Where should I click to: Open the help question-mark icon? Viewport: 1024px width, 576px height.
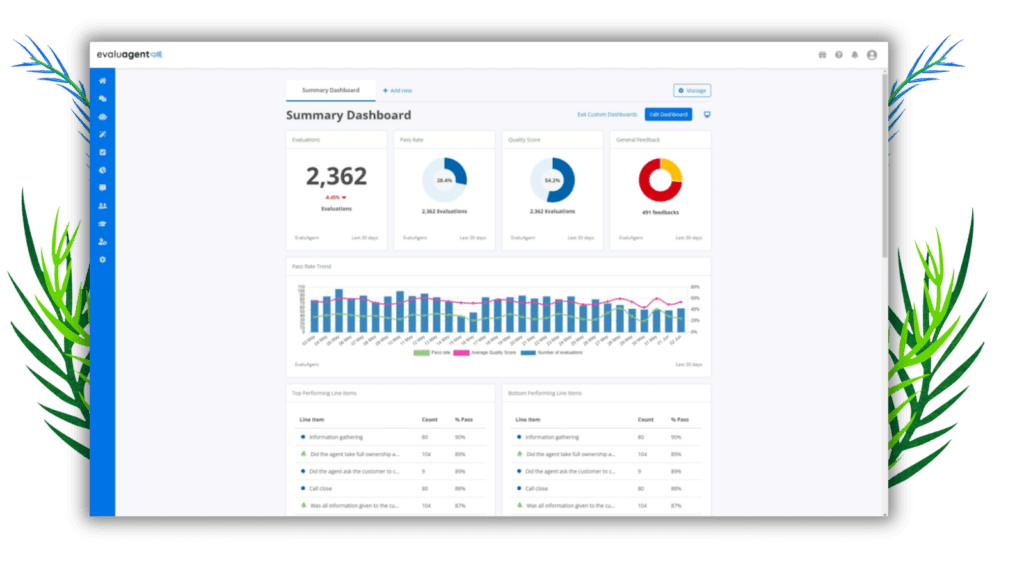pos(839,55)
